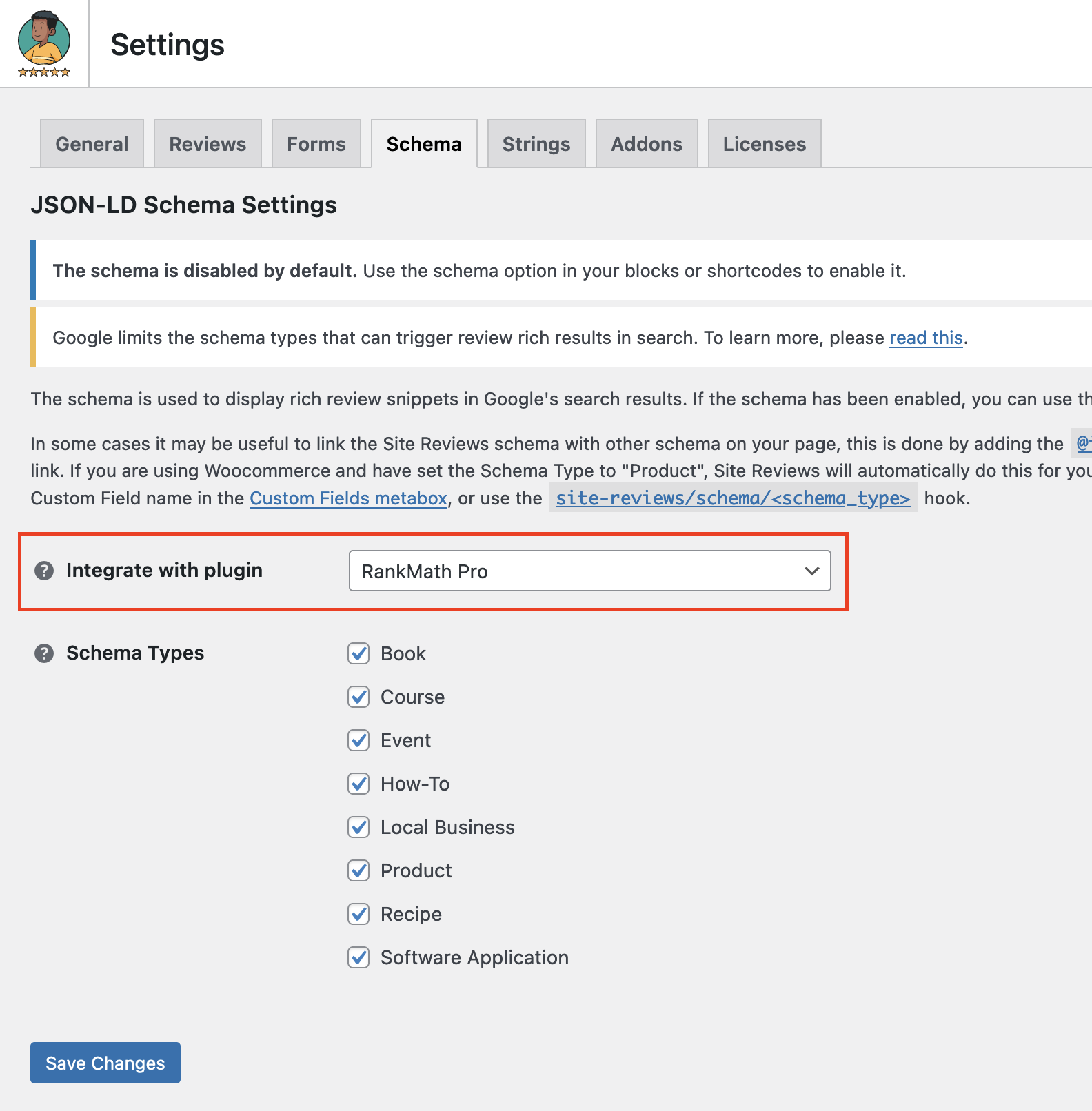Toggle Software Application checkbox
The image size is (1092, 1111).
[358, 957]
